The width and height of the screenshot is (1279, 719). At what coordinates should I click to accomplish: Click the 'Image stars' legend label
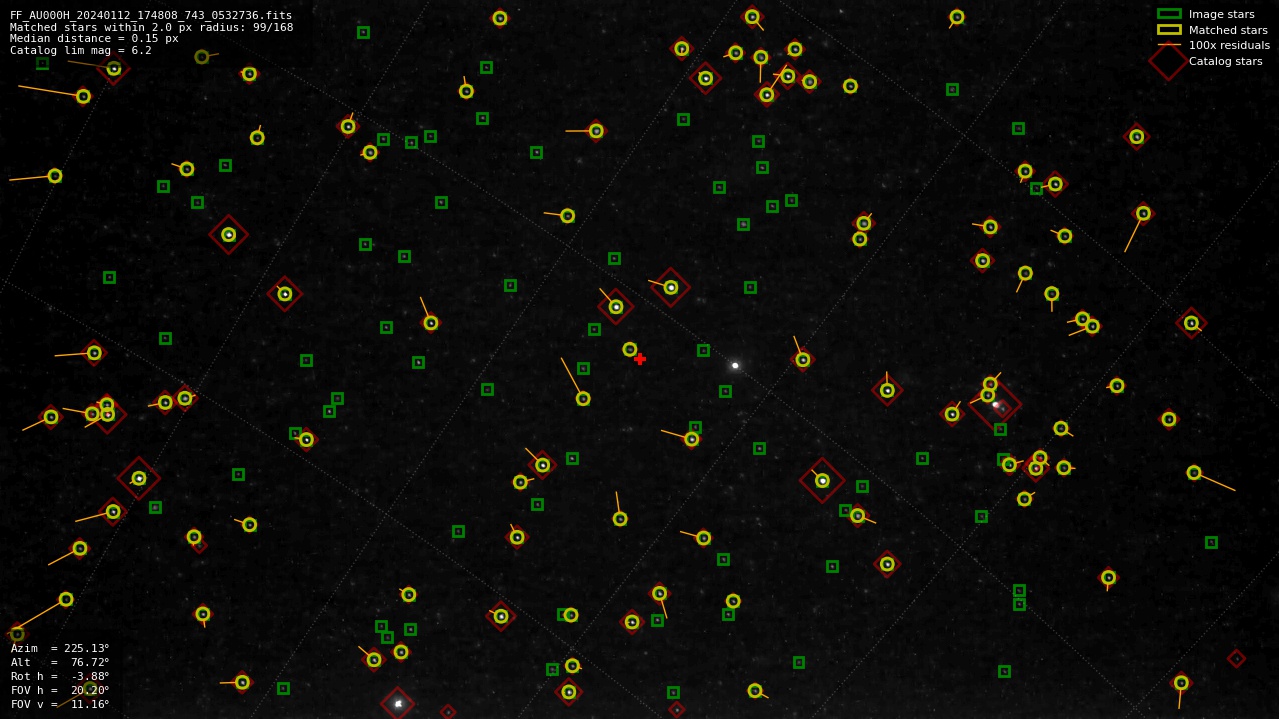click(x=1221, y=14)
